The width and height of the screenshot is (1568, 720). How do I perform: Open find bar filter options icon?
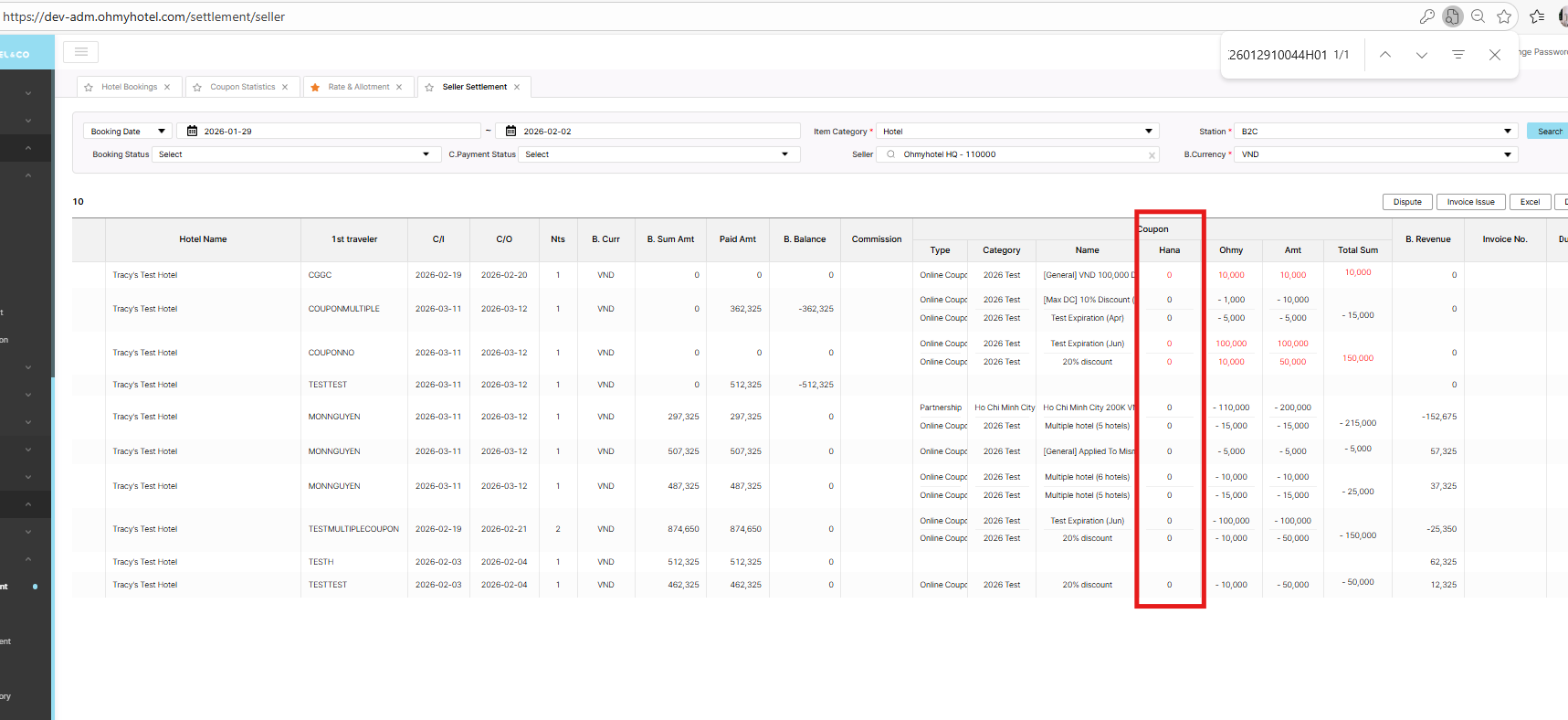point(1458,55)
